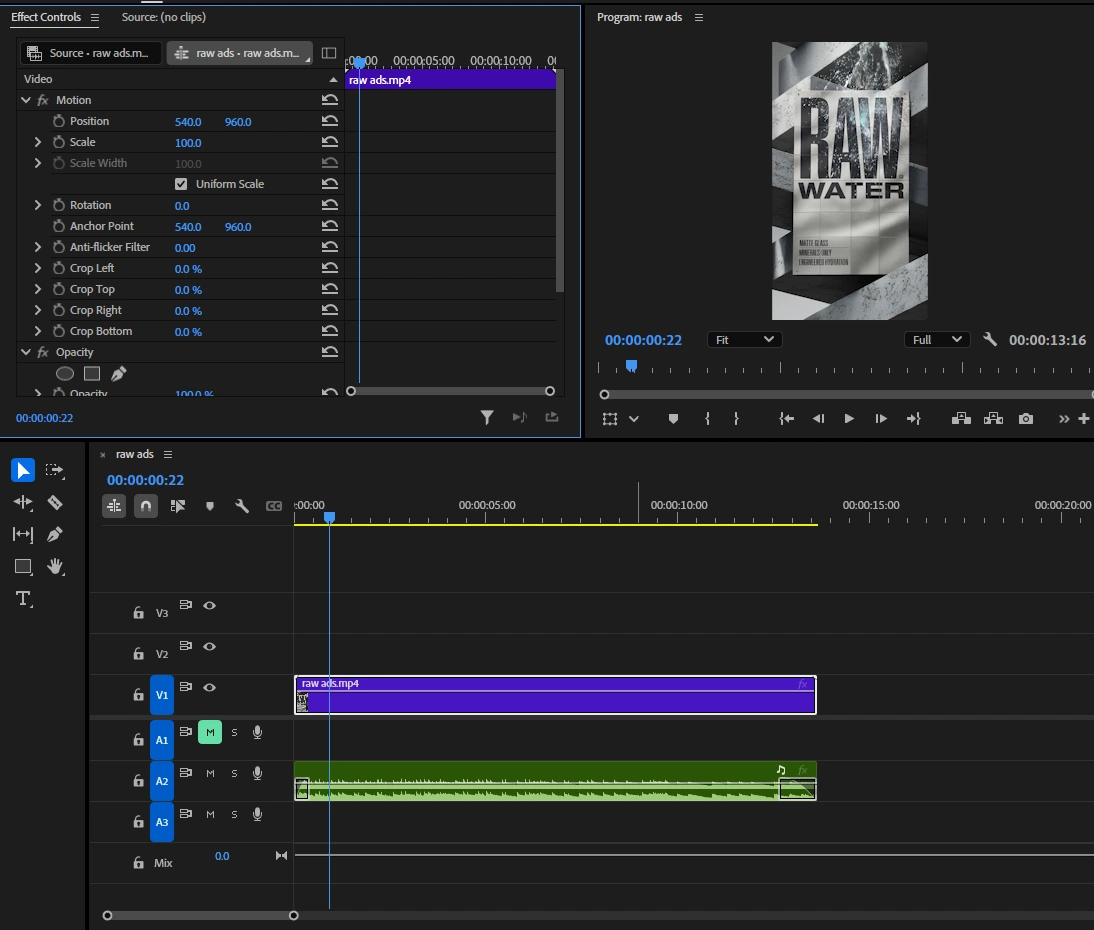Image resolution: width=1094 pixels, height=930 pixels.
Task: Toggle timeline Snap magnet button
Action: coord(146,506)
